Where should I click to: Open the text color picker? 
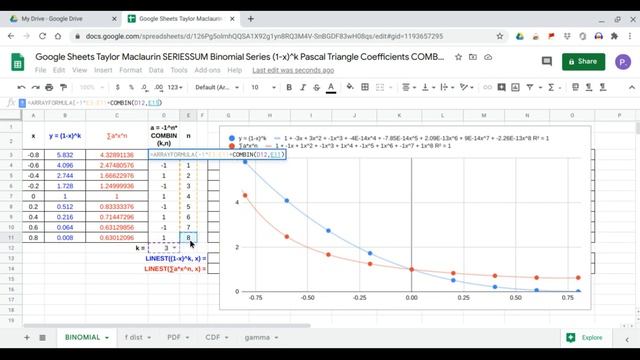pyautogui.click(x=331, y=87)
